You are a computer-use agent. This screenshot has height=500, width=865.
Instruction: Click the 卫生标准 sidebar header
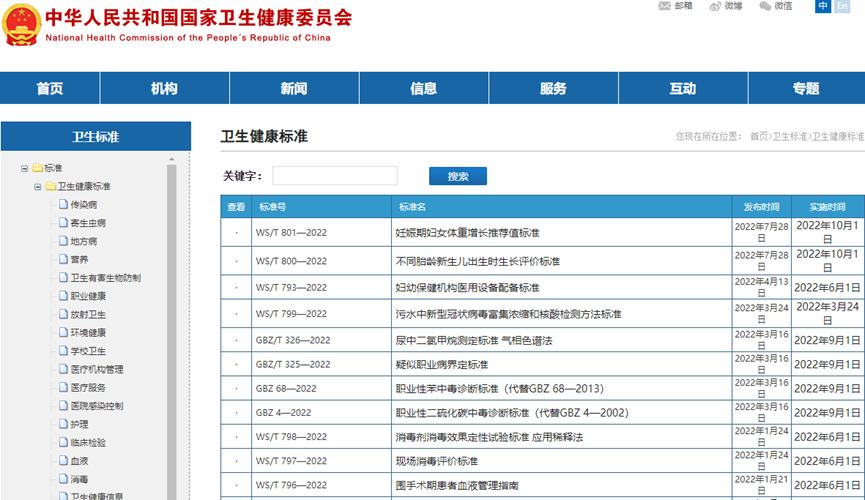96,136
